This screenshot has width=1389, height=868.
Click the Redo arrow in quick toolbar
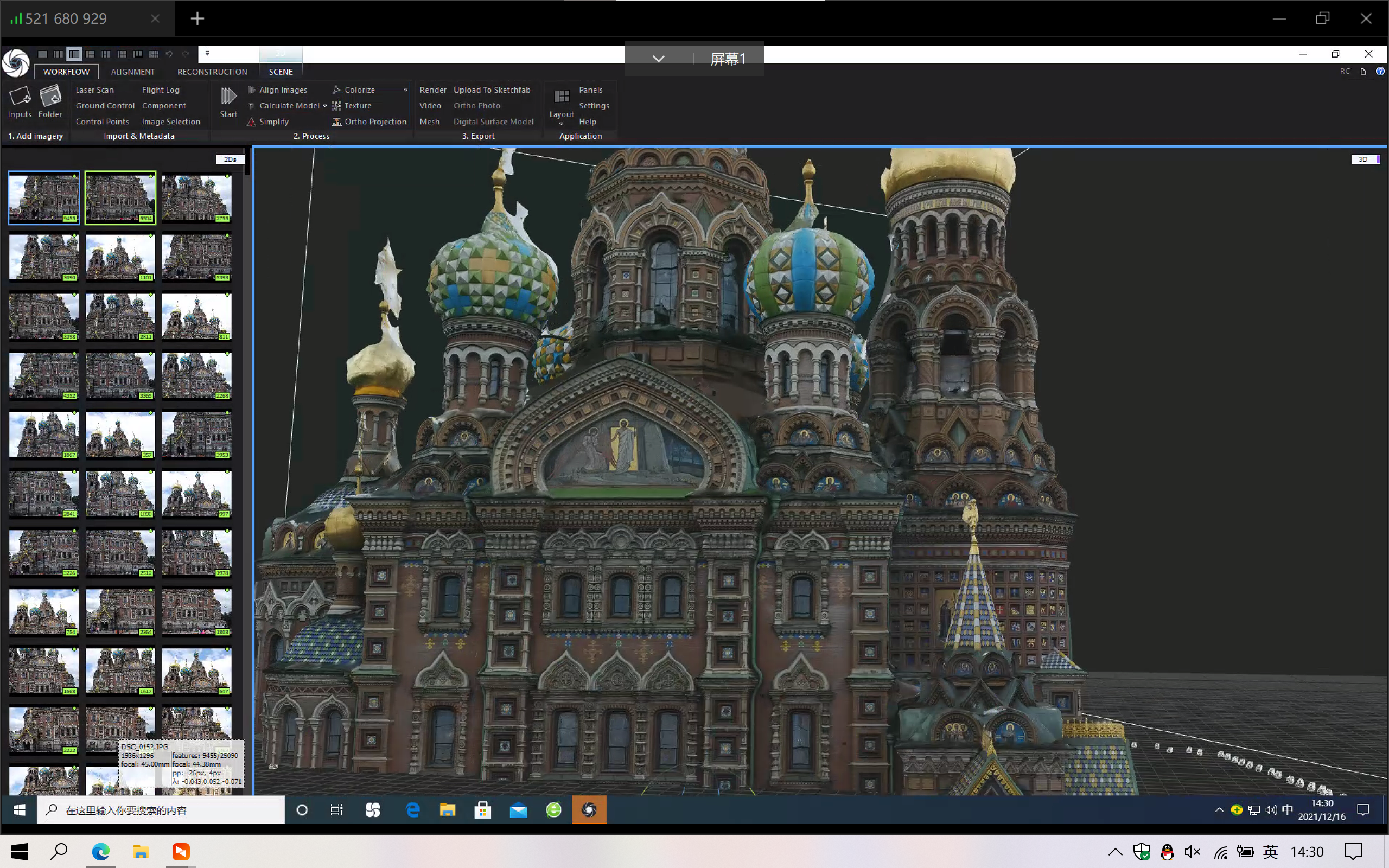(x=186, y=54)
